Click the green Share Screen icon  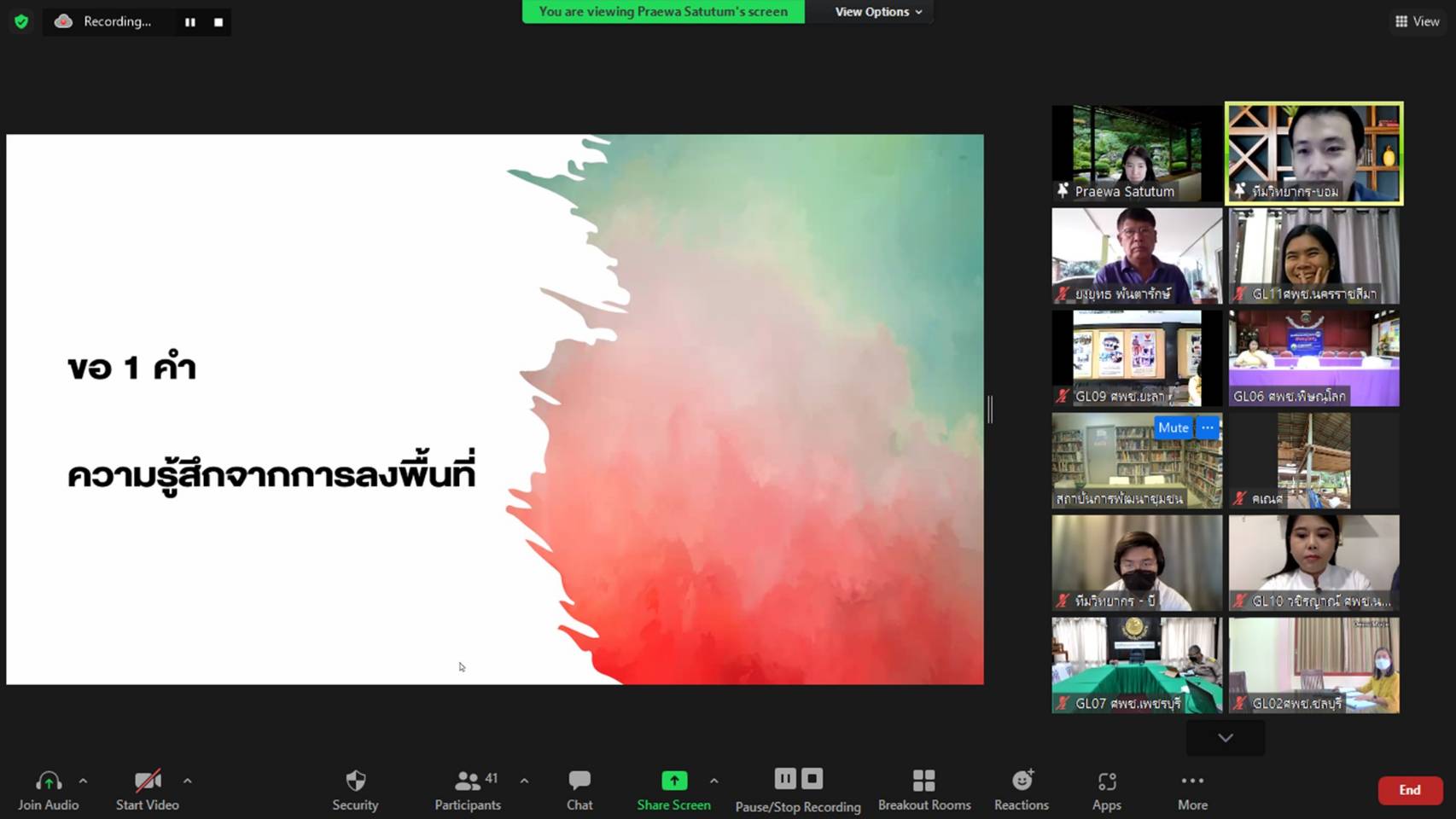[674, 780]
